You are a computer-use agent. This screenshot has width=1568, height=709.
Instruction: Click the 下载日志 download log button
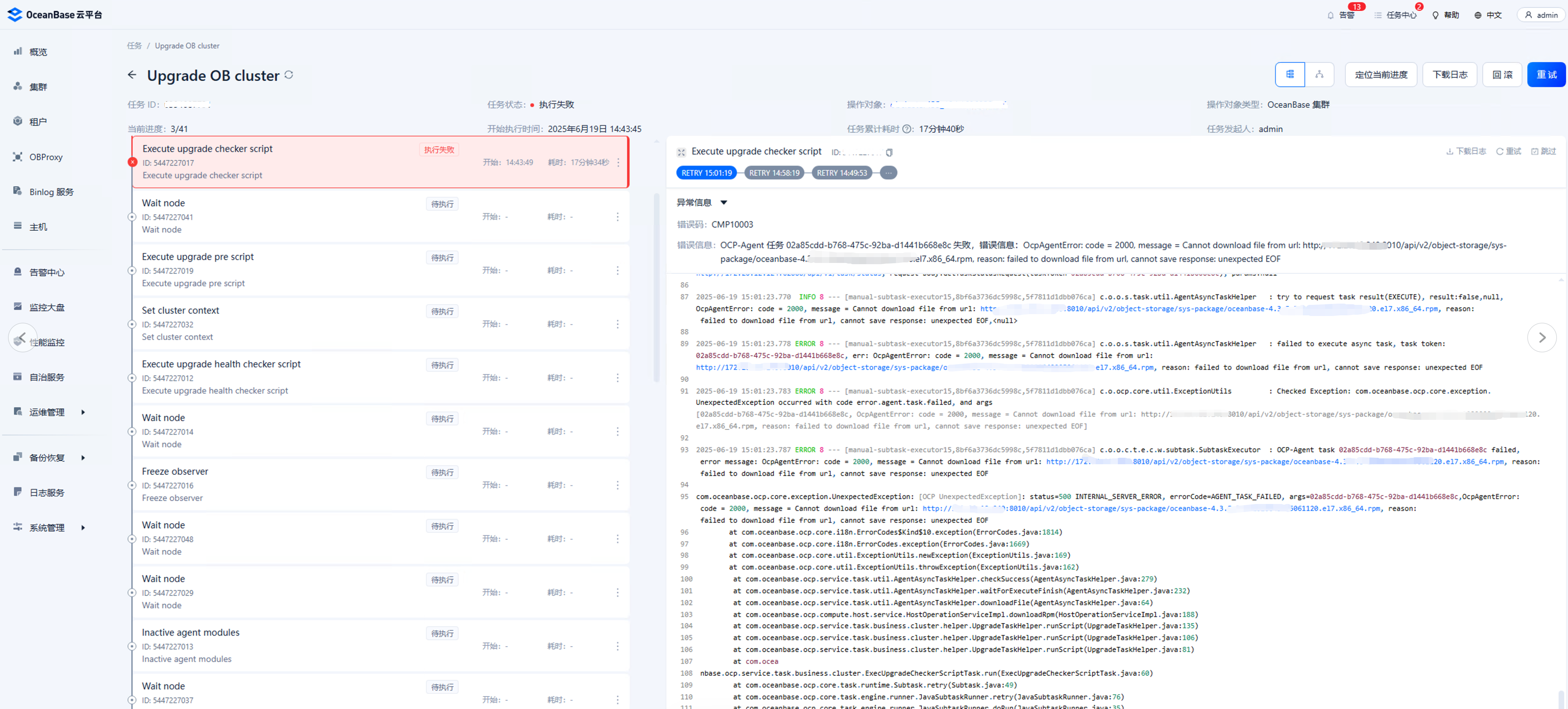[x=1449, y=75]
